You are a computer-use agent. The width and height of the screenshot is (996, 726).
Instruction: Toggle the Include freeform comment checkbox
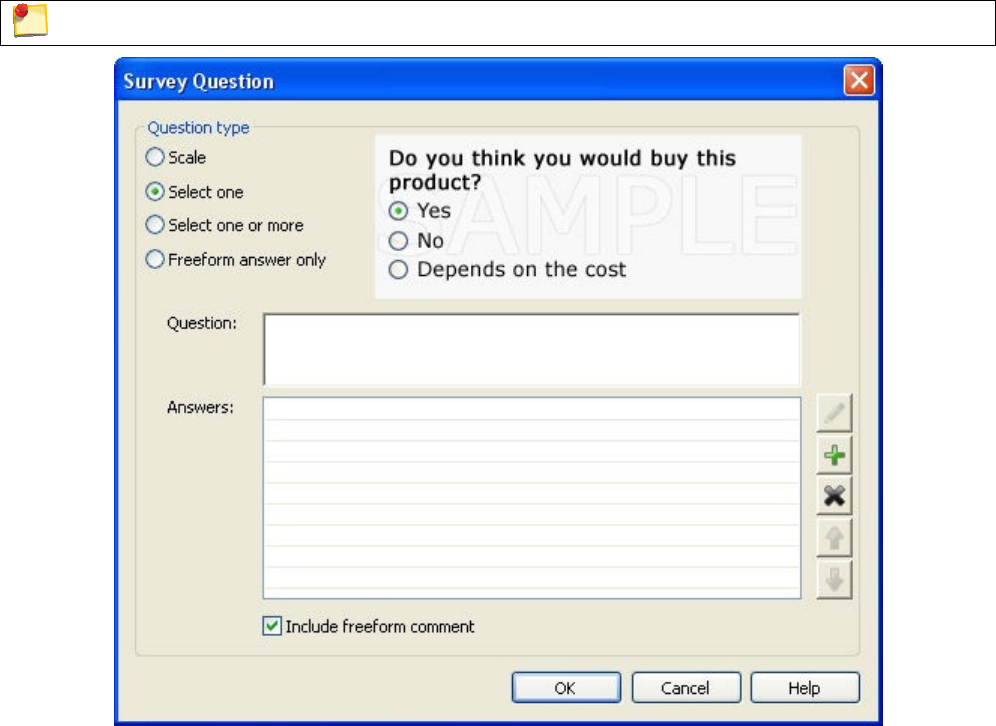pyautogui.click(x=271, y=627)
